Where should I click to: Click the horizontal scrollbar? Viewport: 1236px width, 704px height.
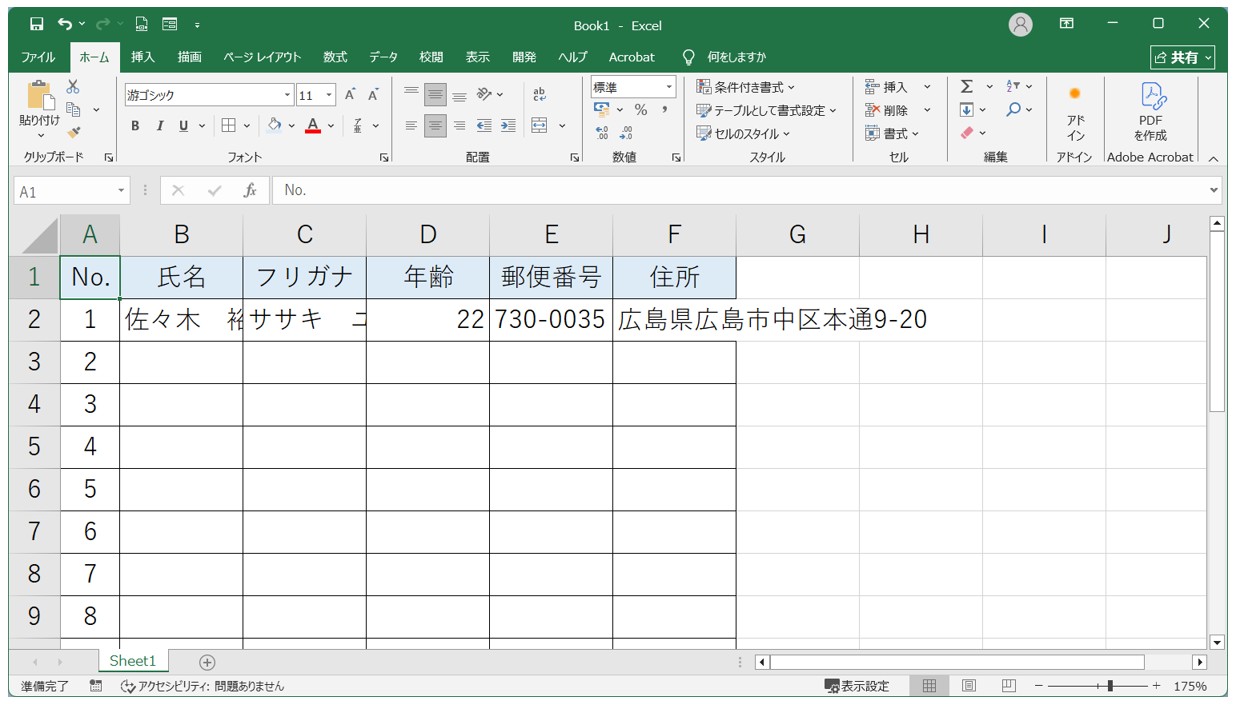[x=957, y=662]
